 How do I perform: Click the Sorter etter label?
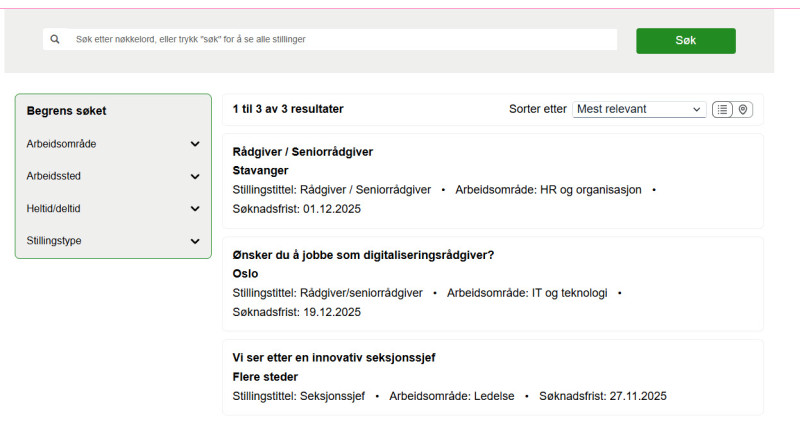[x=538, y=109]
